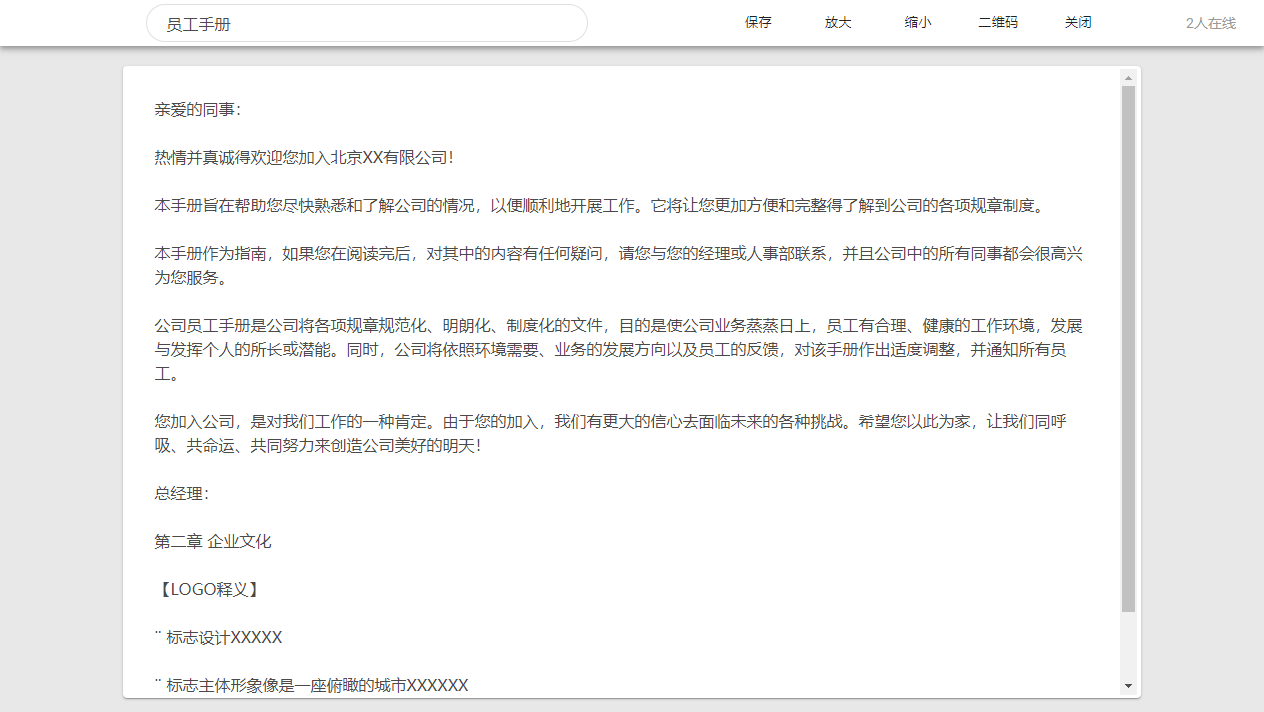This screenshot has height=712, width=1264.
Task: Click the vertical scrollbar thumb
Action: coord(1128,348)
